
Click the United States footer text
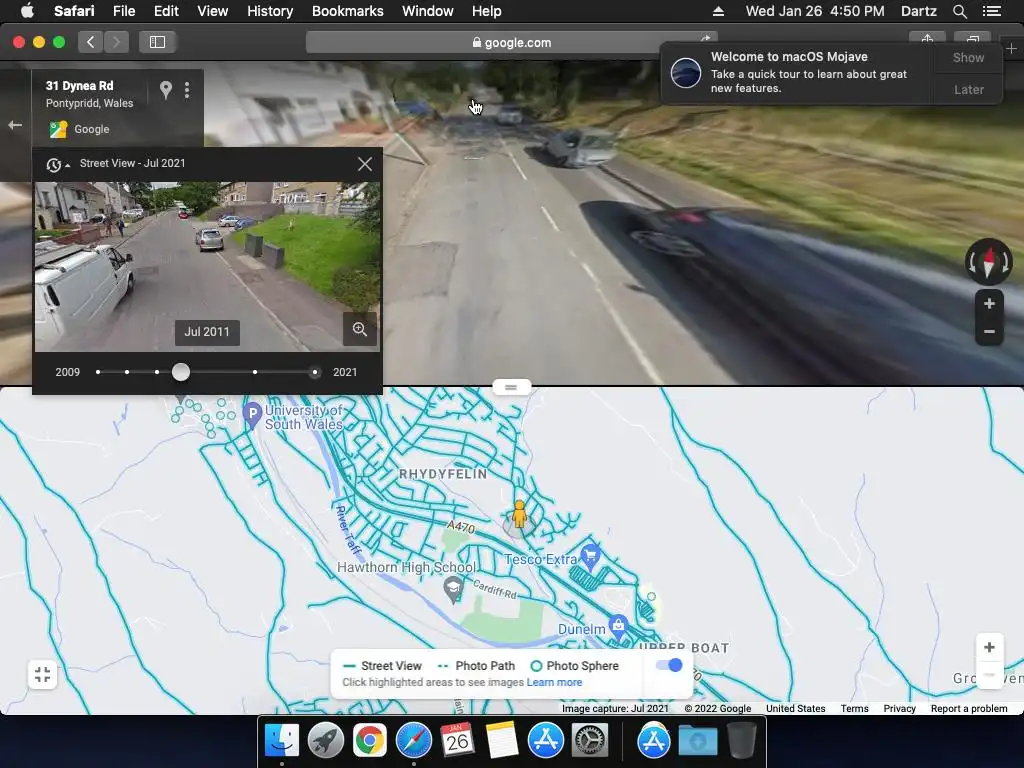pos(795,709)
